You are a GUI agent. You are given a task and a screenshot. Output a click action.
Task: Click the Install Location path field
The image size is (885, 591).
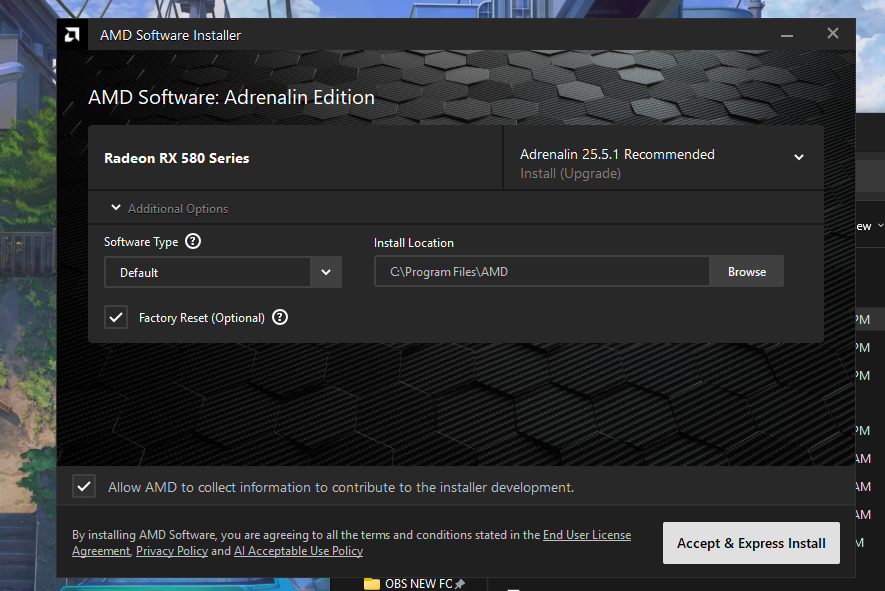pos(542,272)
